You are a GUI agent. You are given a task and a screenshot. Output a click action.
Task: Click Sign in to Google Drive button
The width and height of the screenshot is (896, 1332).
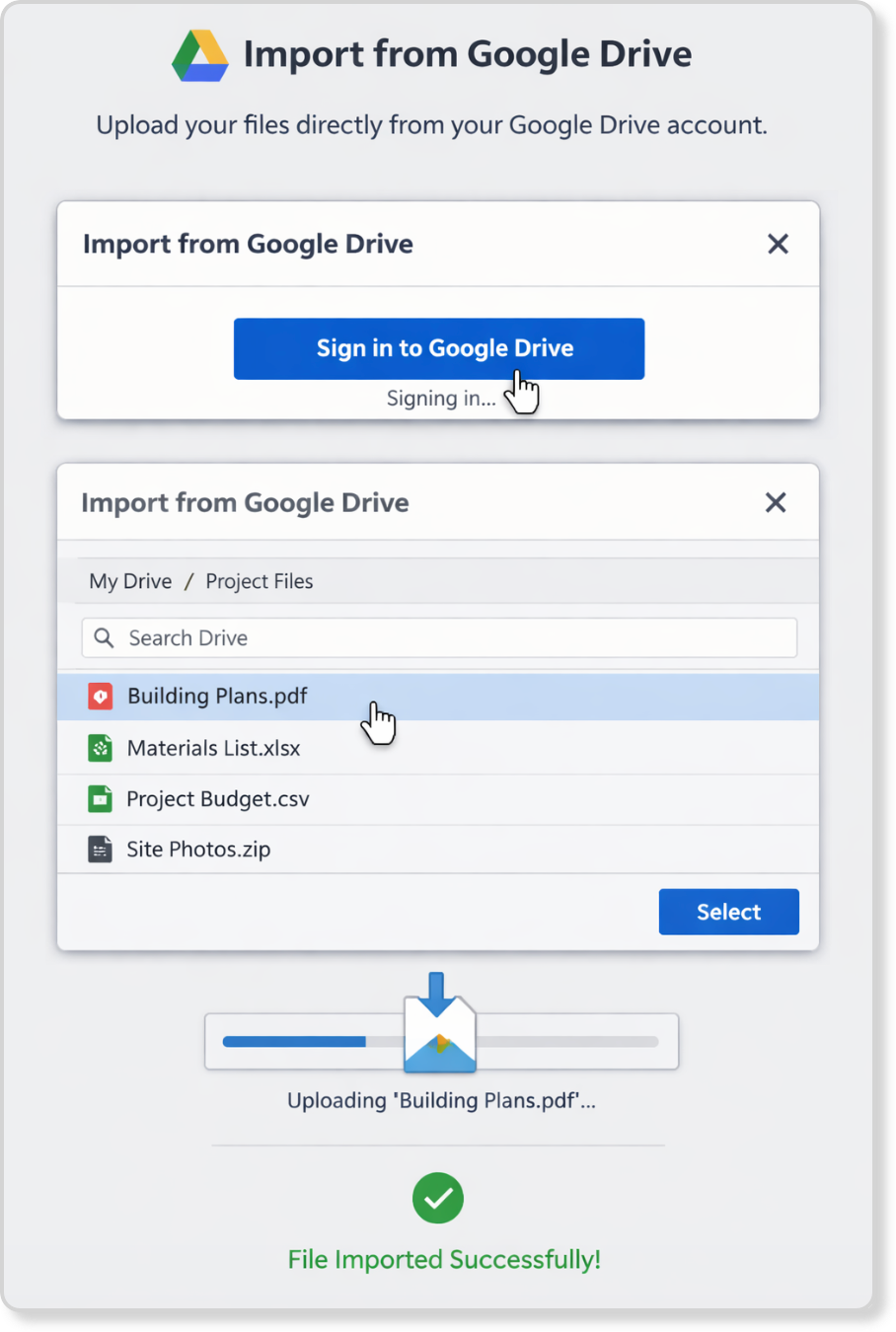439,348
